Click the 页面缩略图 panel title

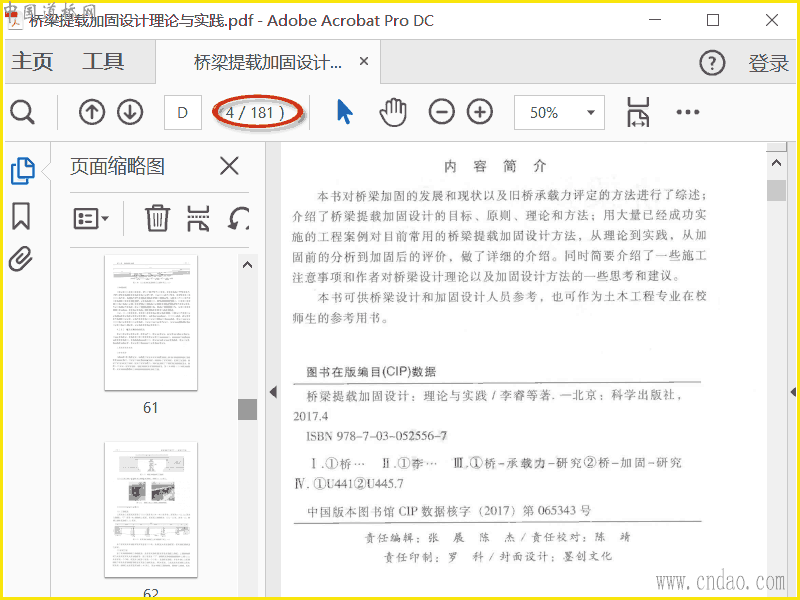pyautogui.click(x=117, y=166)
